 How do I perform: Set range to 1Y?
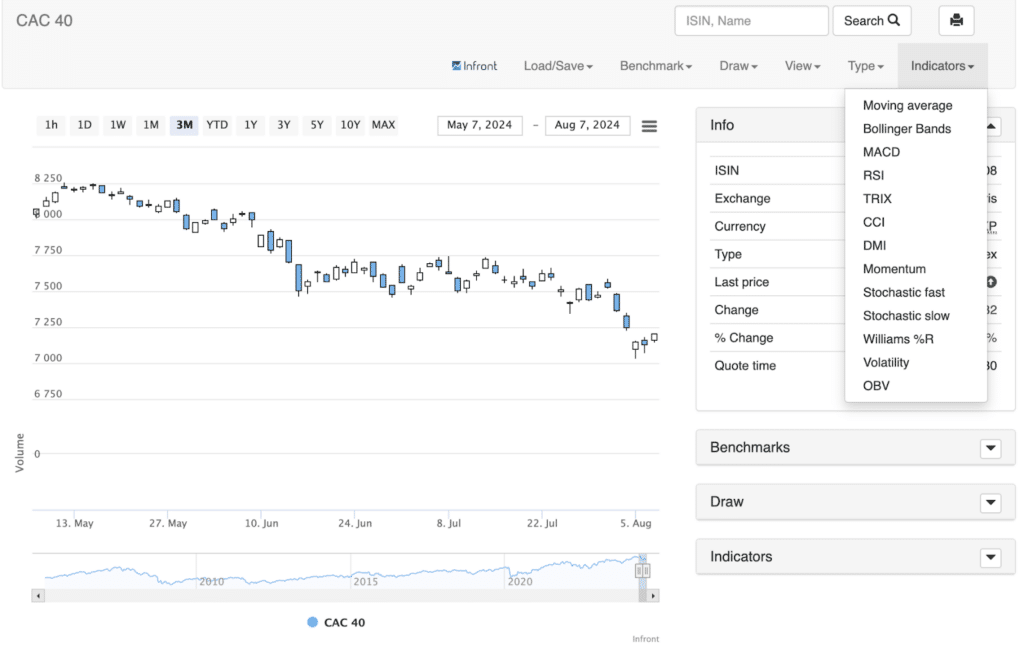(x=251, y=125)
